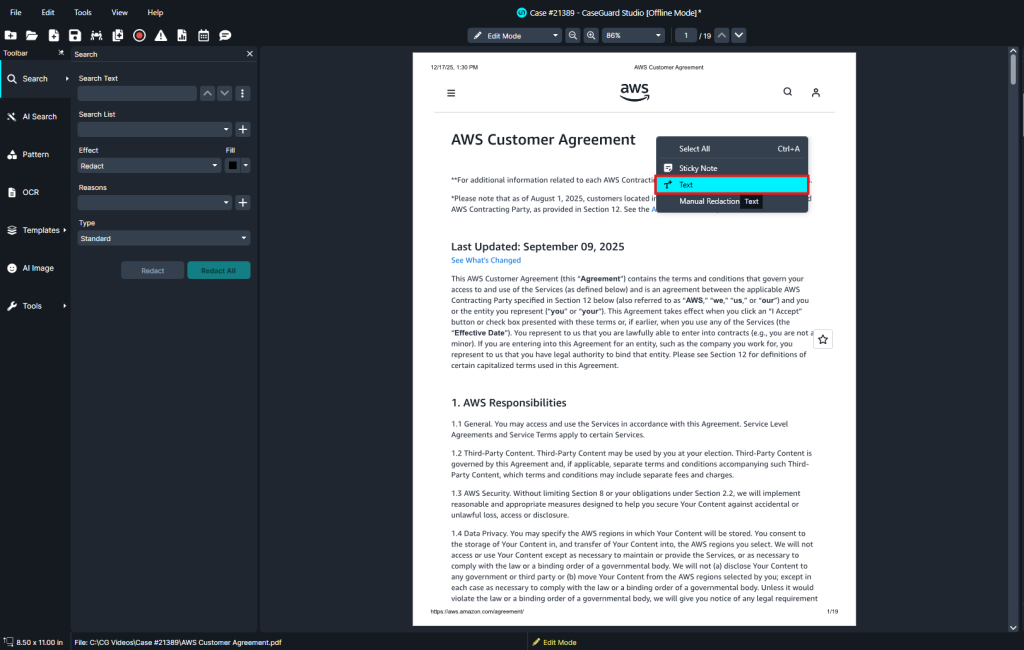Screen dimensions: 1024x650
Task: Click the black Fill color swatch
Action: (x=233, y=166)
